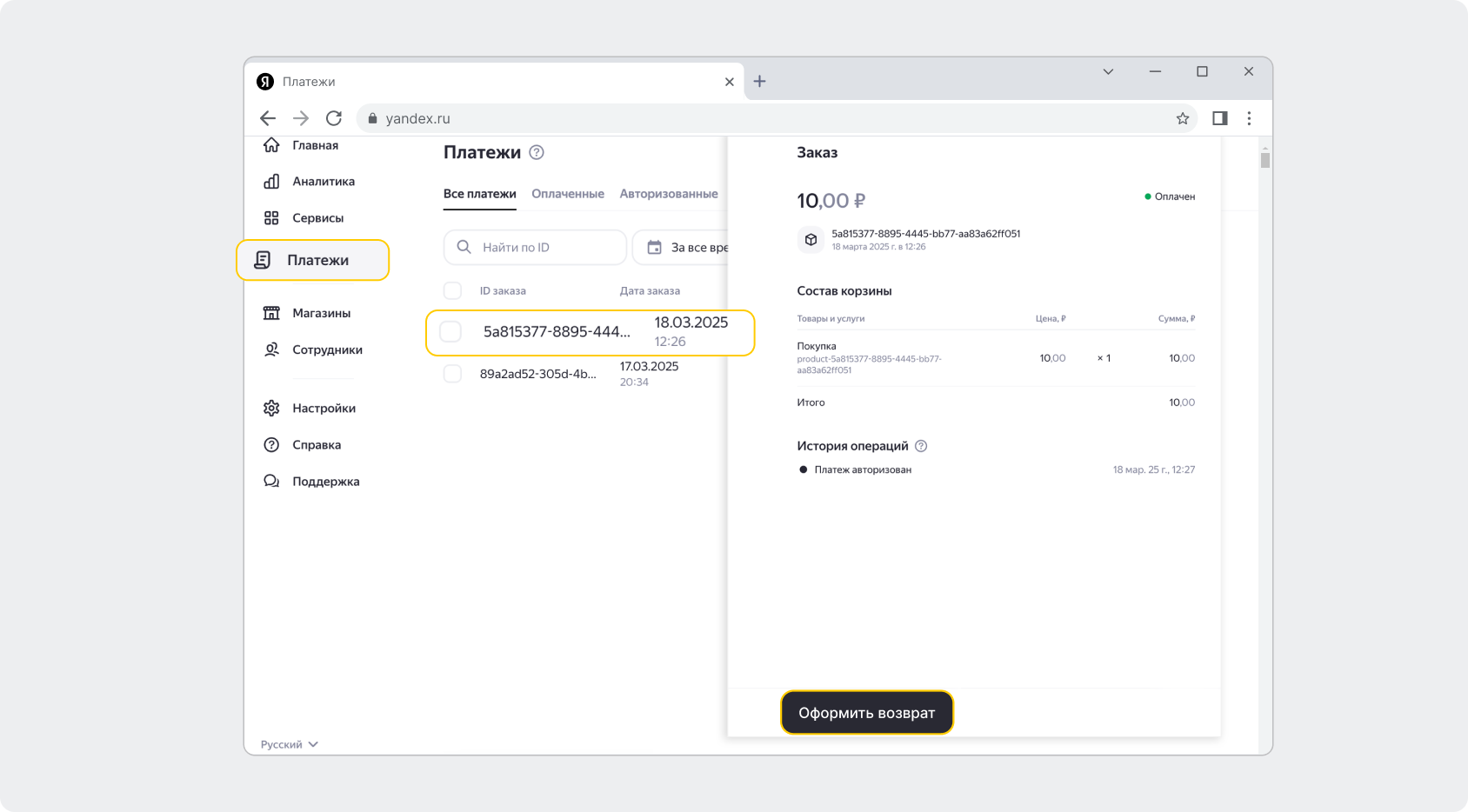The image size is (1468, 812).
Task: Focus the Найти по ID search field
Action: [x=544, y=248]
